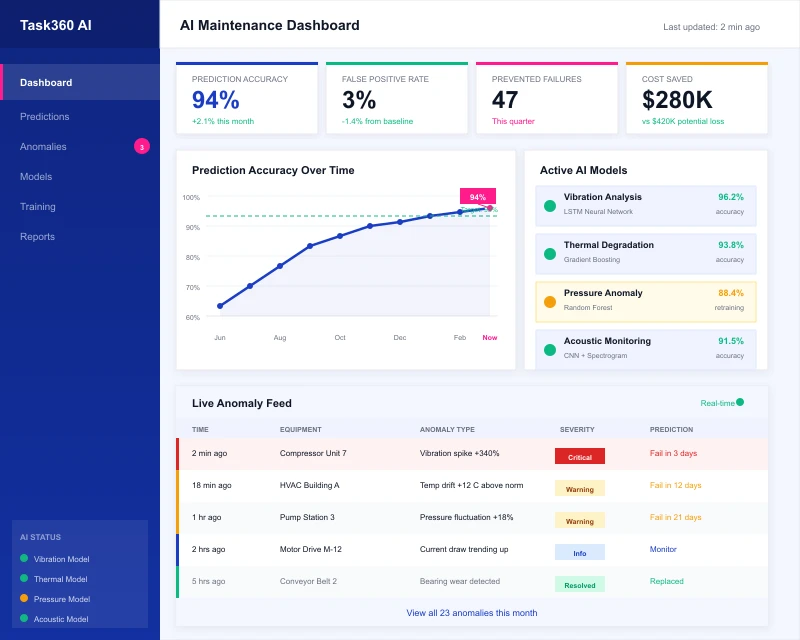The height and width of the screenshot is (640, 800).
Task: Open the Dashboard sidebar item
Action: coord(80,82)
